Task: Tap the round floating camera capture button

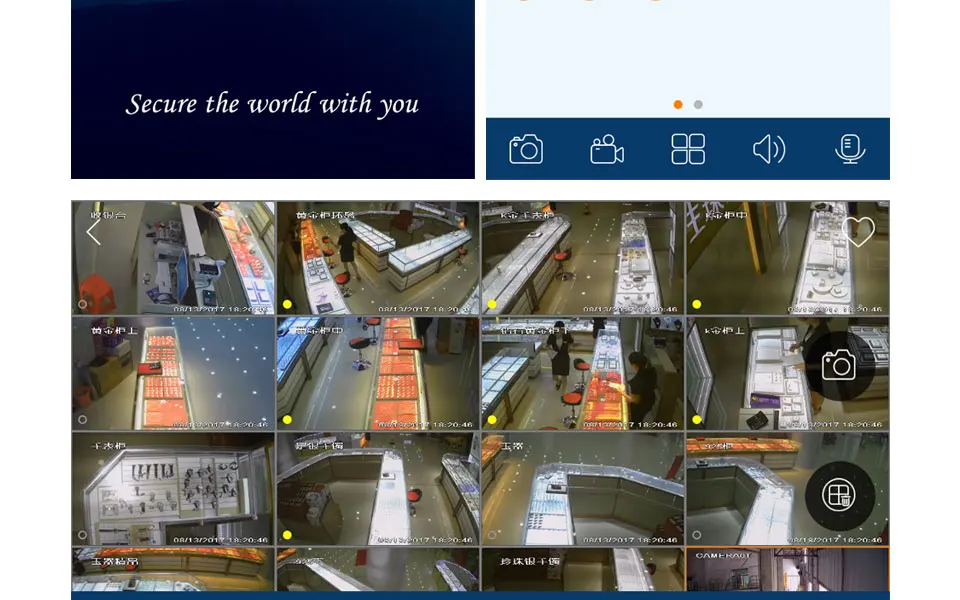Action: [839, 366]
